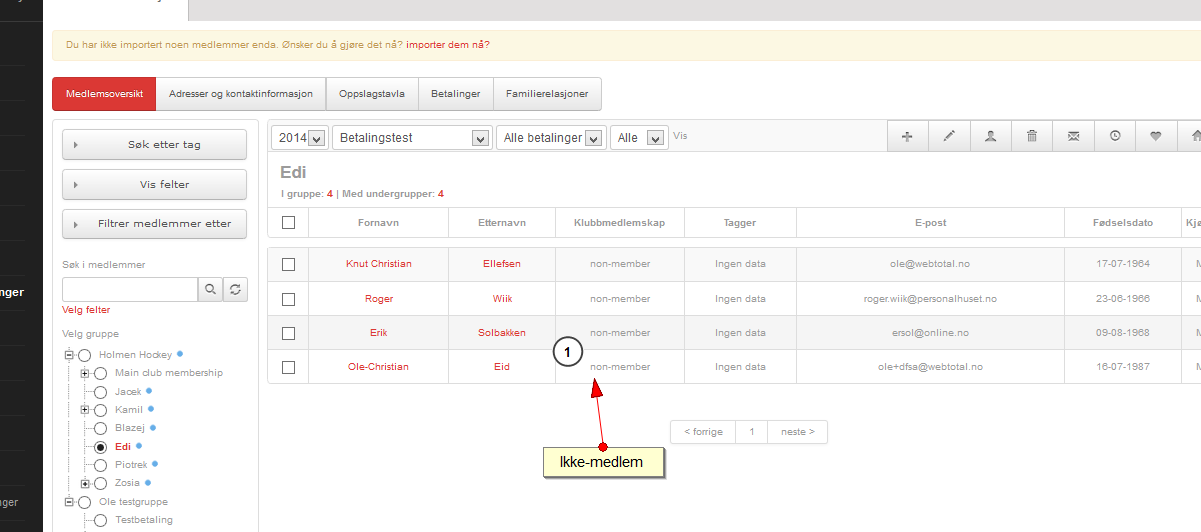Screen dimensions: 1201x532
Task: Switch to the Betalinger tab
Action: tap(455, 94)
